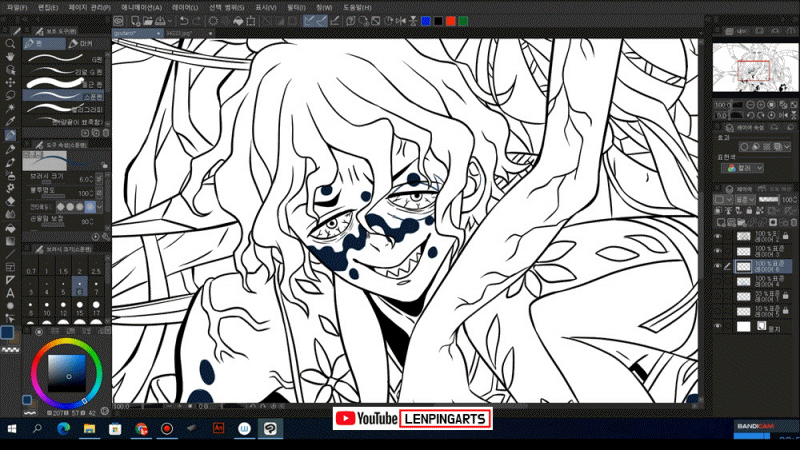Open the 필터(I) menu
Viewport: 800px width, 450px height.
tap(296, 8)
